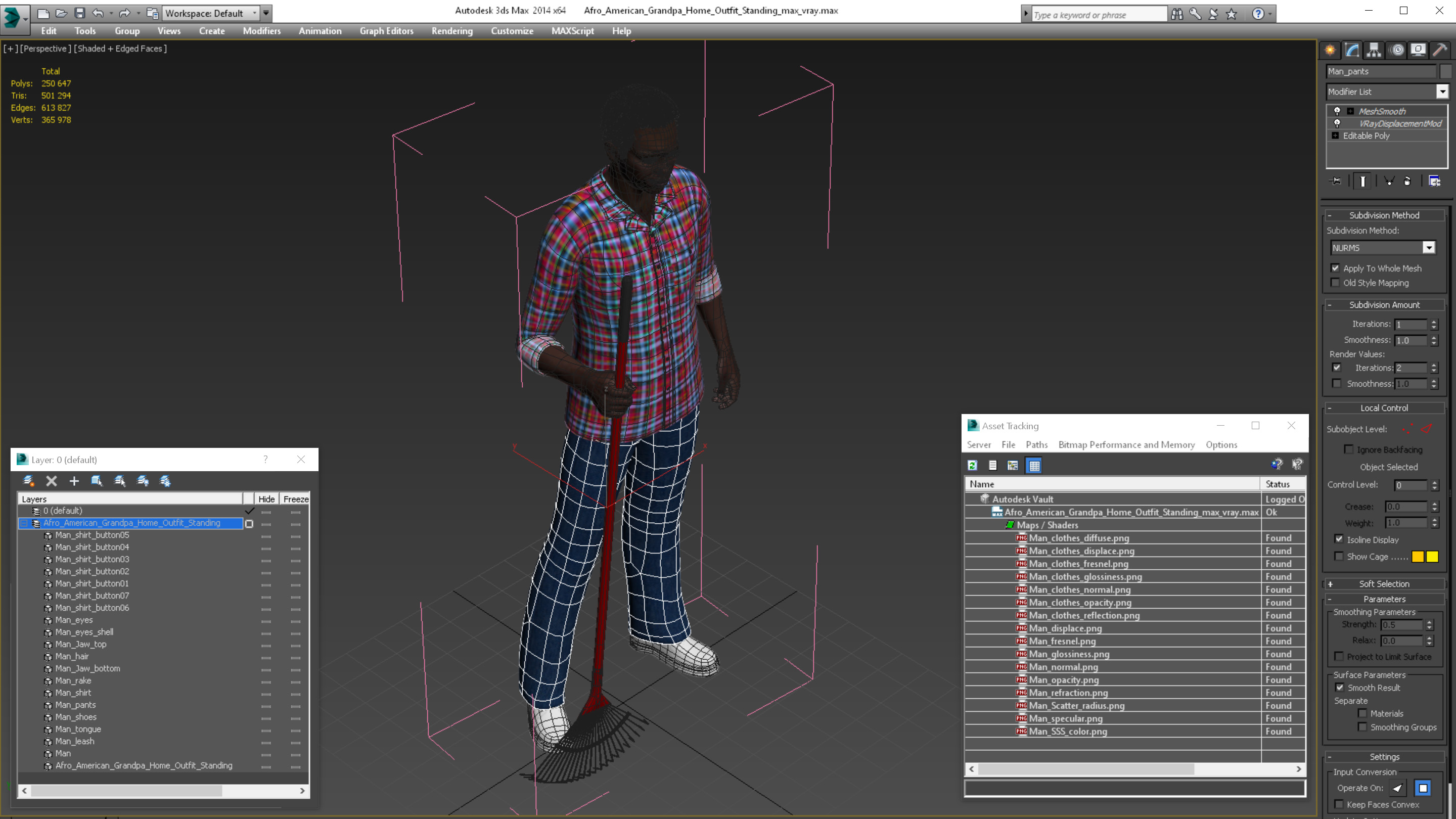Expand Afro_American_Grandpa_Home_Outfit_Standing tree item
The width and height of the screenshot is (1456, 819).
click(23, 523)
